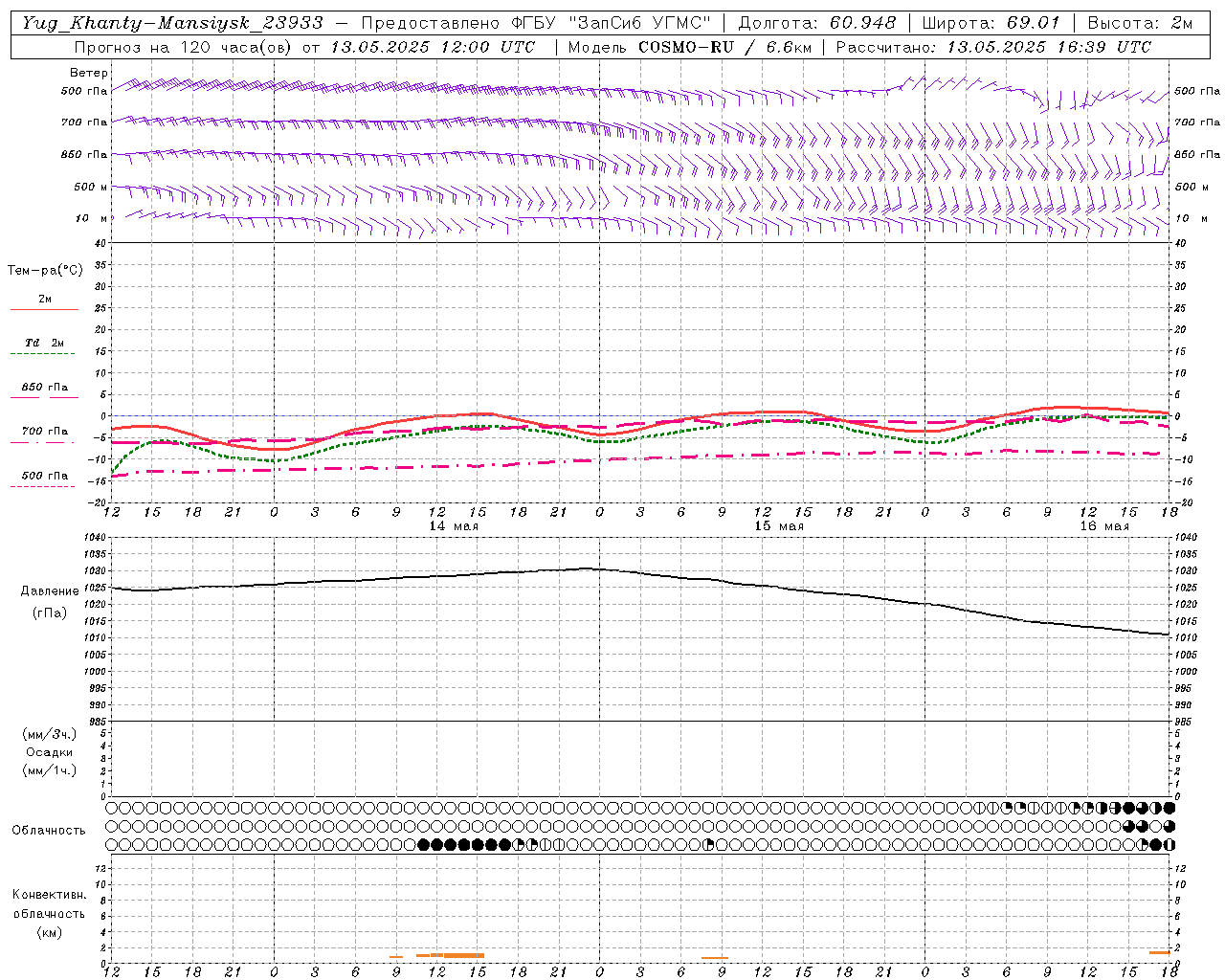Screen dimensions: 1225x980
Task: Select the text Предоставлено ФГБУ "ЗапСиб УГМС"
Action: click(536, 23)
